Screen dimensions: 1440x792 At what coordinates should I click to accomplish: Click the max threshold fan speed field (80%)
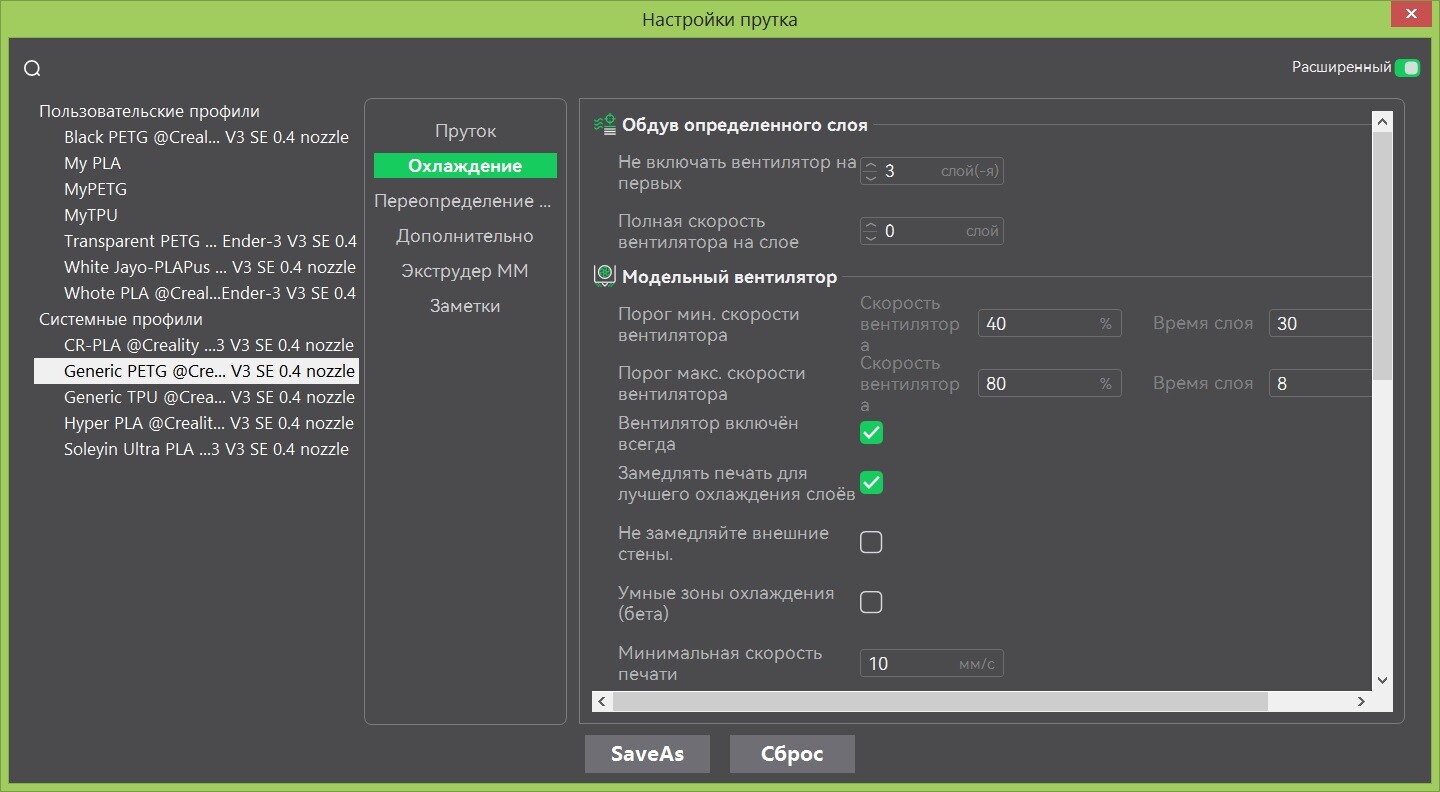[x=1050, y=384]
